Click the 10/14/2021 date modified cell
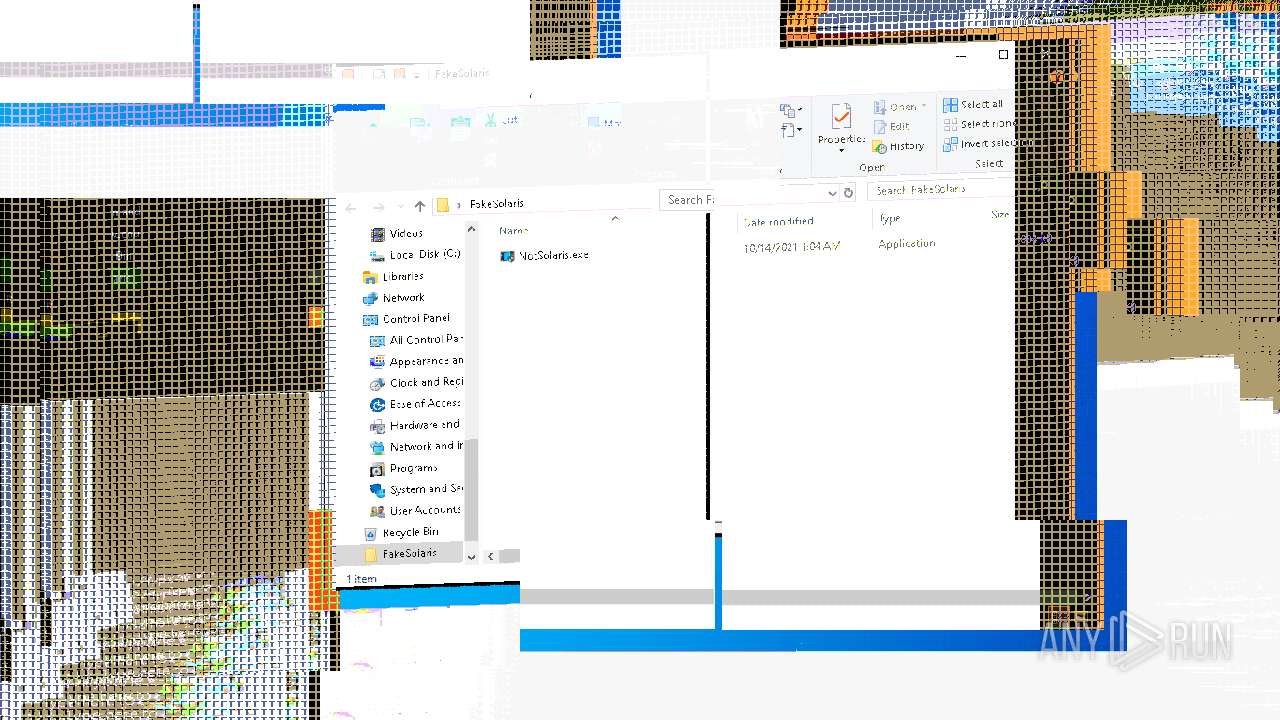Viewport: 1280px width, 720px height. (792, 247)
